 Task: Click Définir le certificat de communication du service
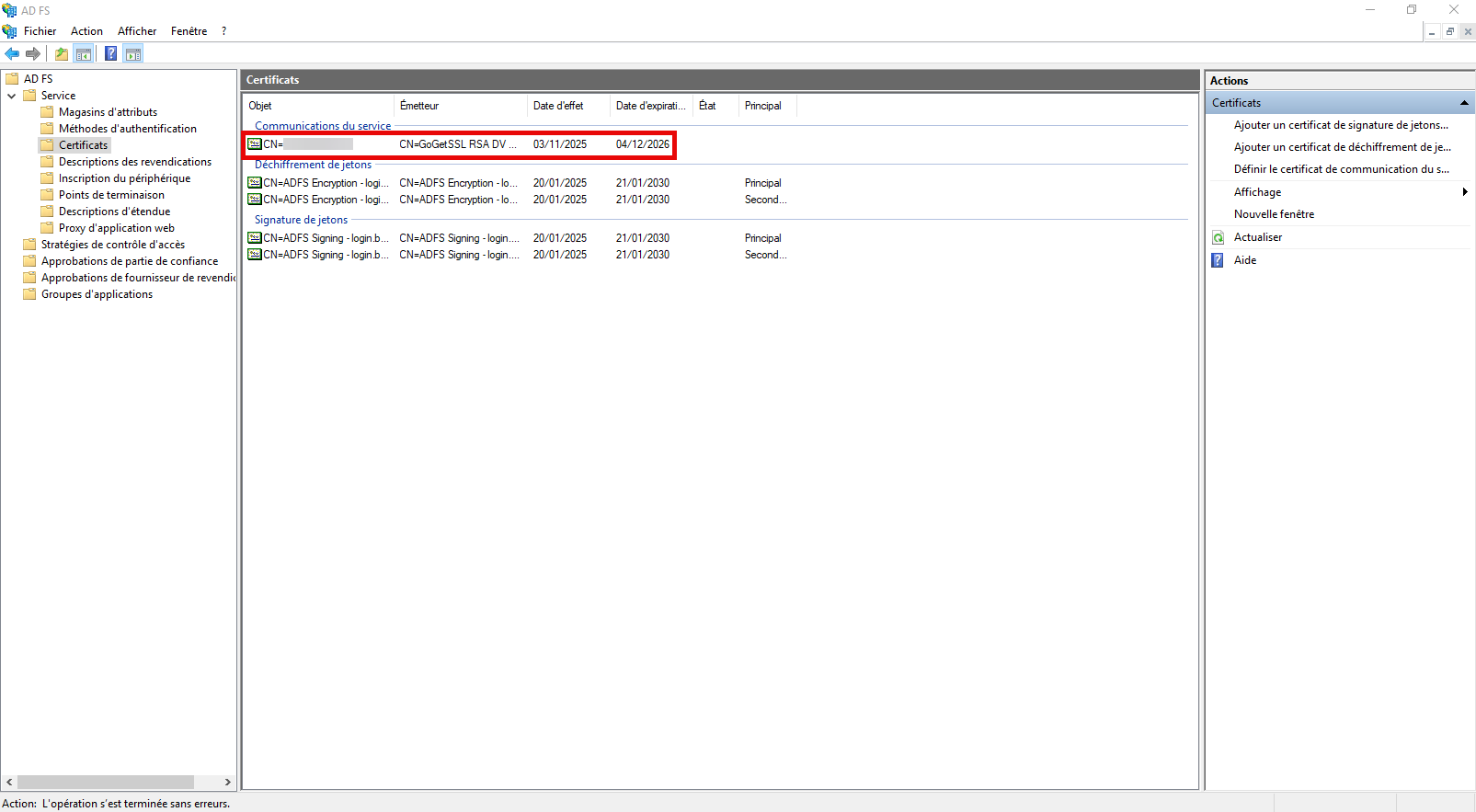[x=1341, y=169]
